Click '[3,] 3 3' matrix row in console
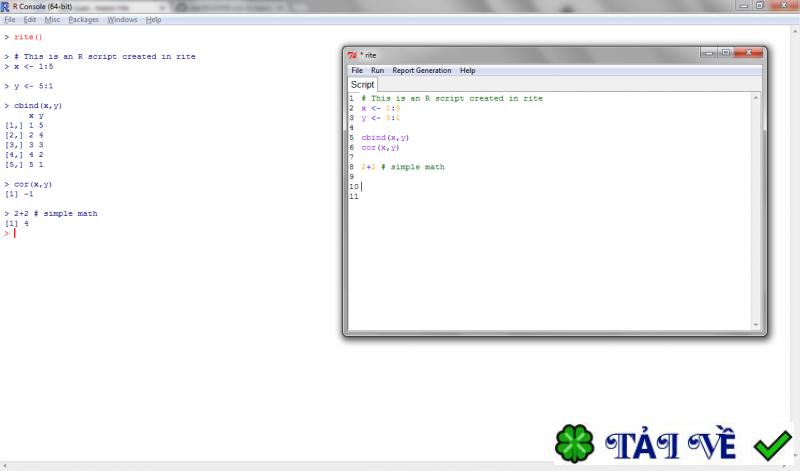800x471 pixels. click(24, 145)
